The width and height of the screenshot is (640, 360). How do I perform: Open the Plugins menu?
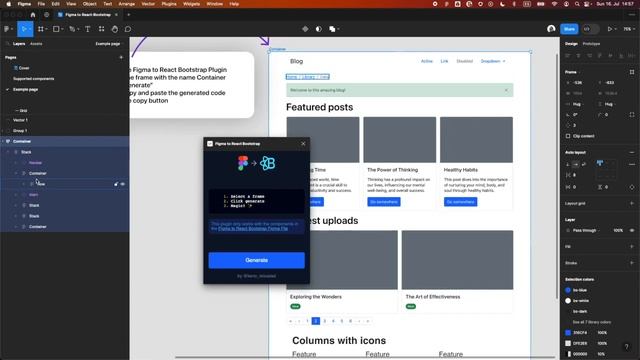169,4
